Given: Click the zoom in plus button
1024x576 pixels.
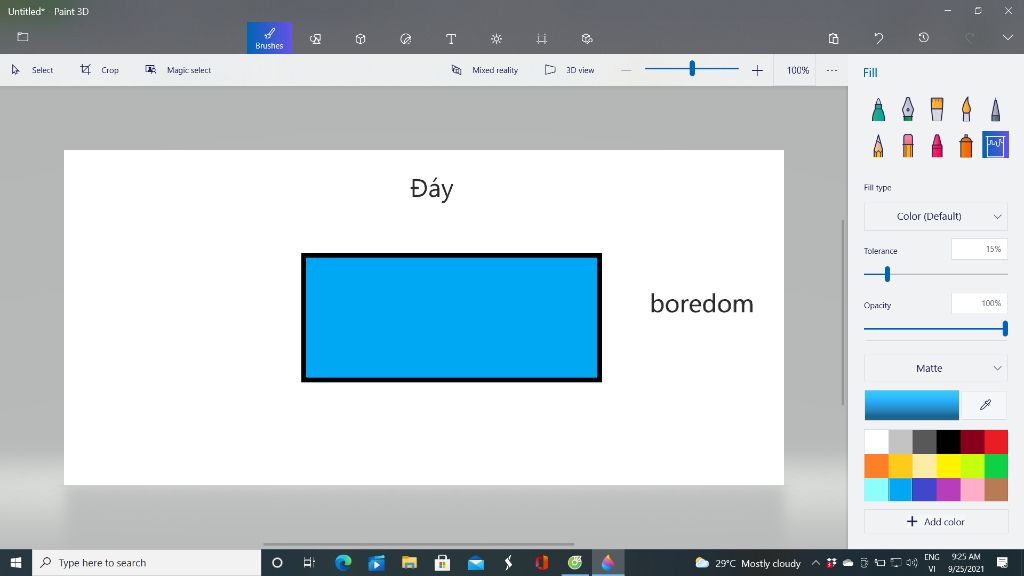Looking at the screenshot, I should point(757,70).
